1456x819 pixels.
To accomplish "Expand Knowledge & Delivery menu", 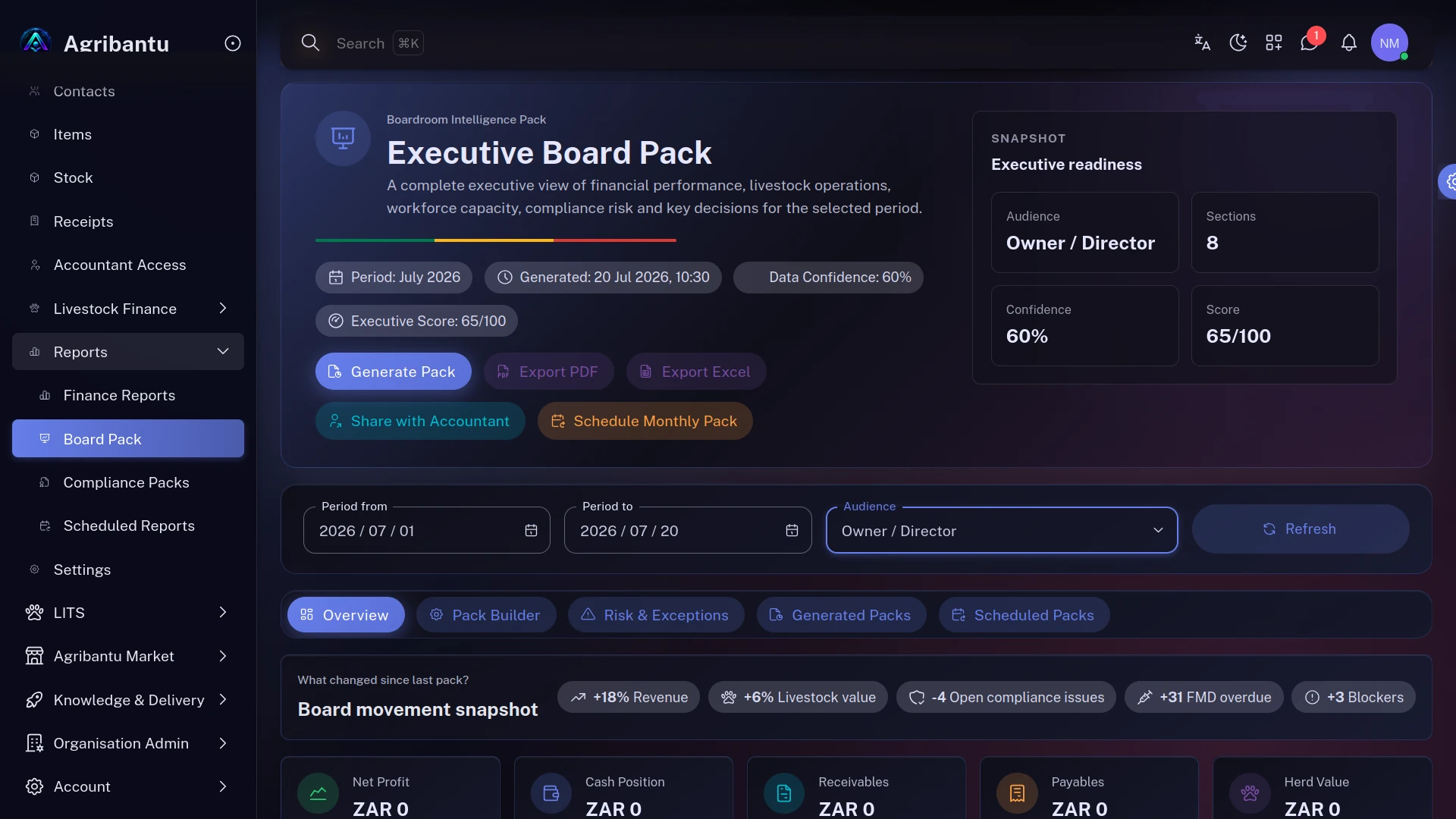I will 128,700.
